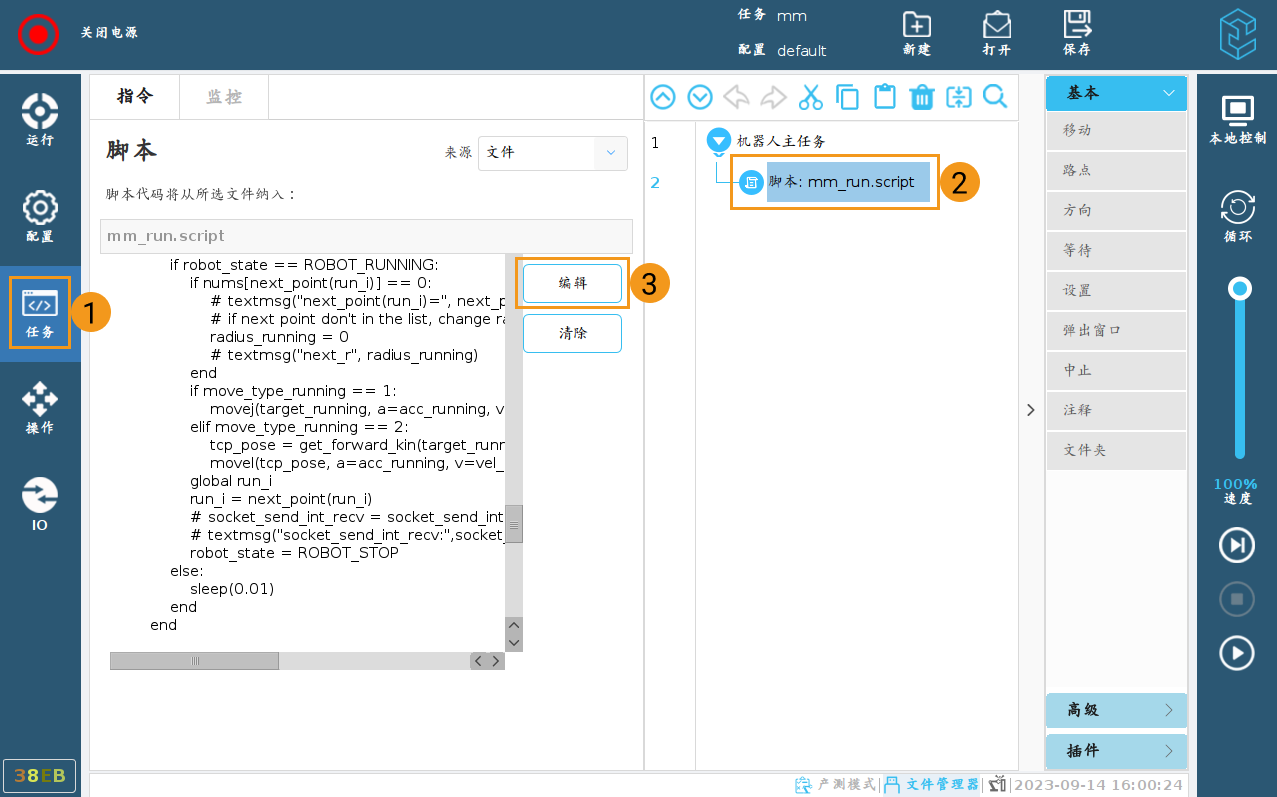Open the 任务 task editor page
1277x797 pixels.
tap(40, 313)
